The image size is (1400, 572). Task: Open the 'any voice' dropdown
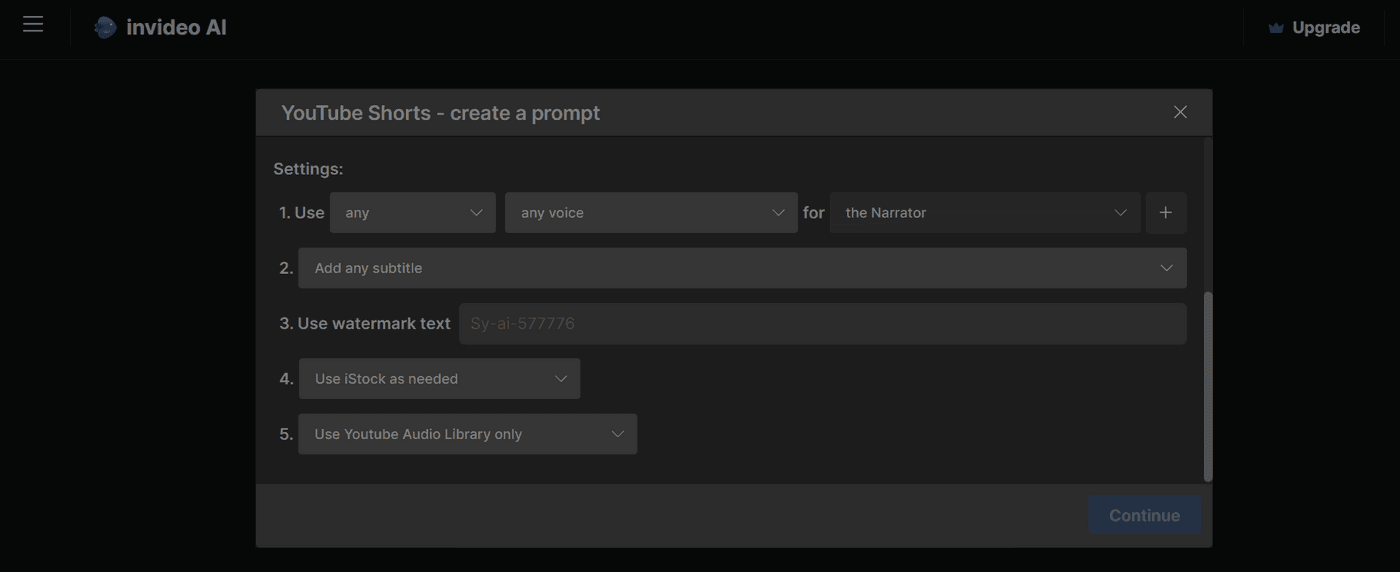point(651,213)
